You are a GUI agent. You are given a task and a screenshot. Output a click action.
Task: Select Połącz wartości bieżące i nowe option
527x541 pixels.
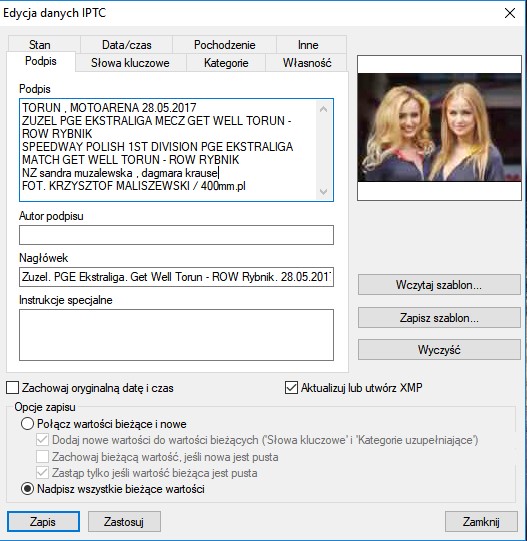(x=27, y=423)
